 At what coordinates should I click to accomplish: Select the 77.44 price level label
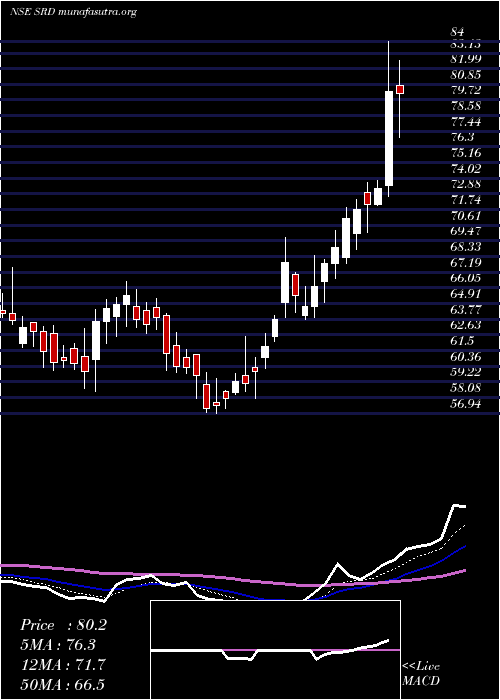pyautogui.click(x=466, y=122)
